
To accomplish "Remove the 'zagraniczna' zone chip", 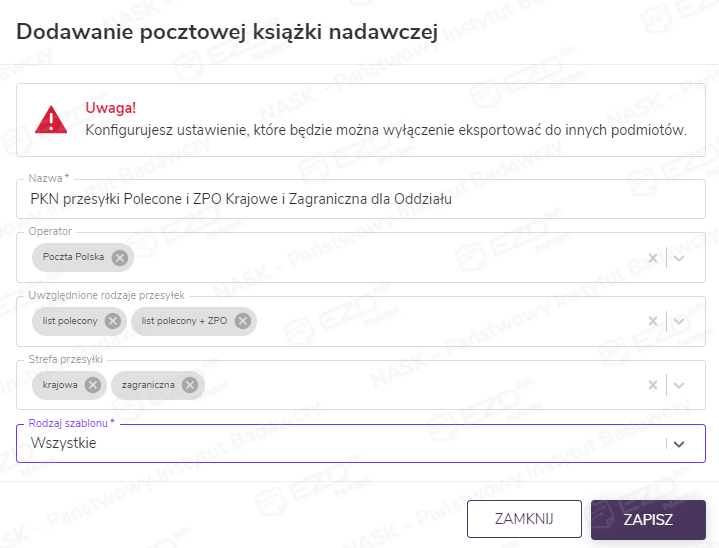I will point(190,385).
